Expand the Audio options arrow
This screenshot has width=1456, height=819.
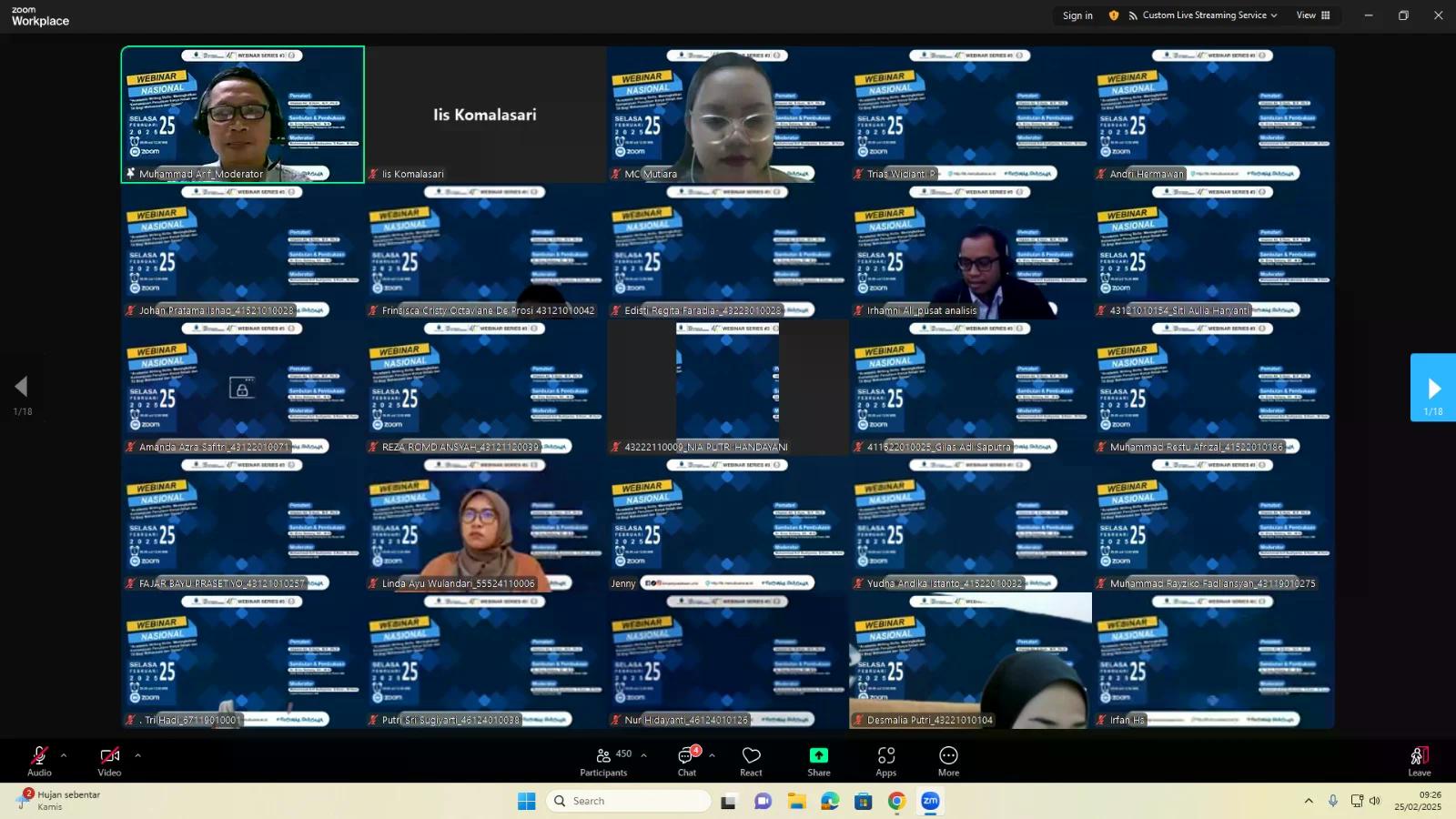coord(64,755)
